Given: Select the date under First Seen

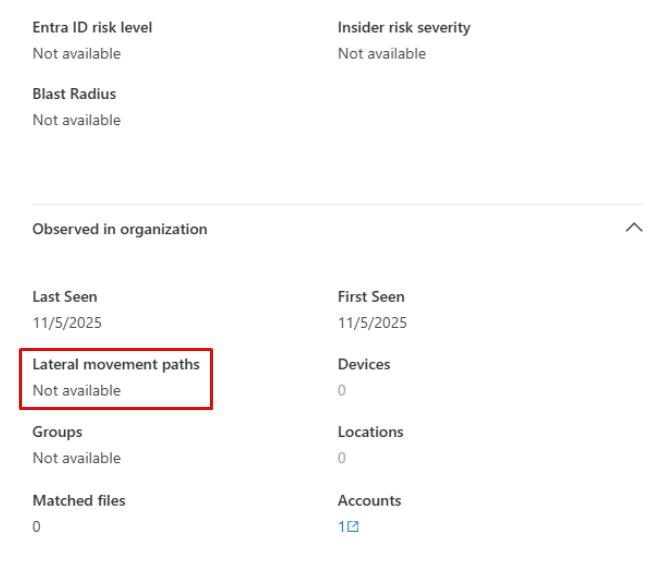Looking at the screenshot, I should [x=372, y=323].
